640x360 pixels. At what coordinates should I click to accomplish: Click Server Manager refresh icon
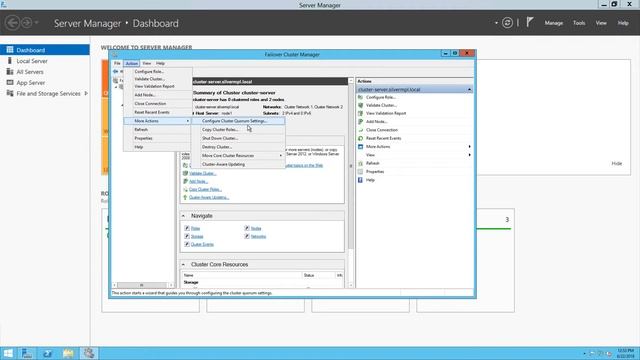tap(507, 23)
